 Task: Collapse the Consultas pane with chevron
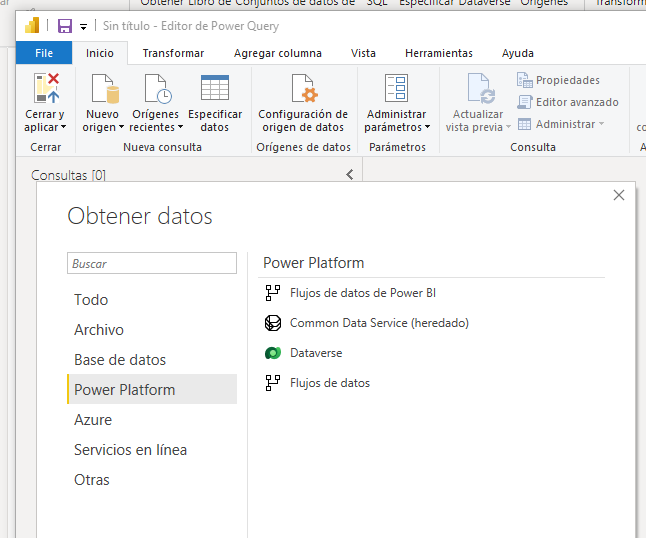click(x=350, y=175)
